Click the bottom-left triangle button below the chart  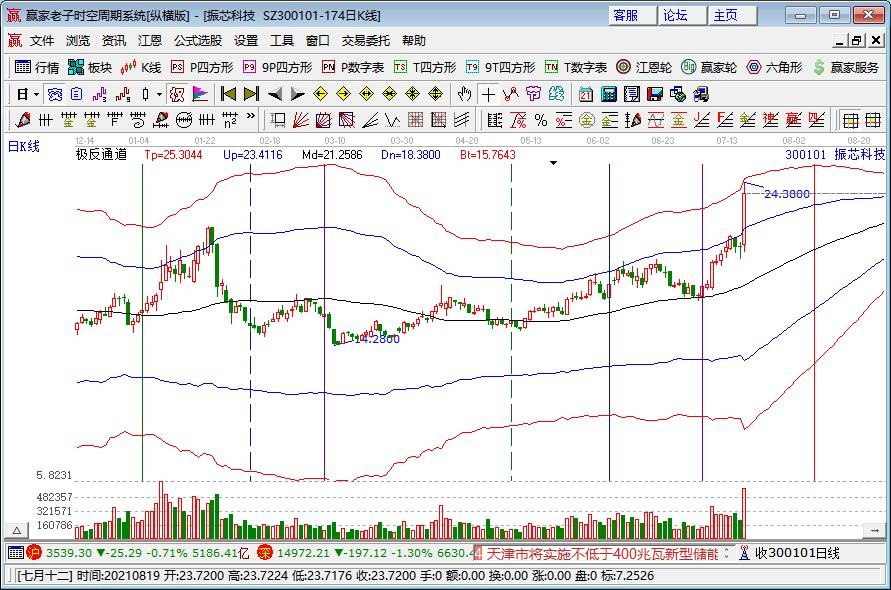[17, 530]
